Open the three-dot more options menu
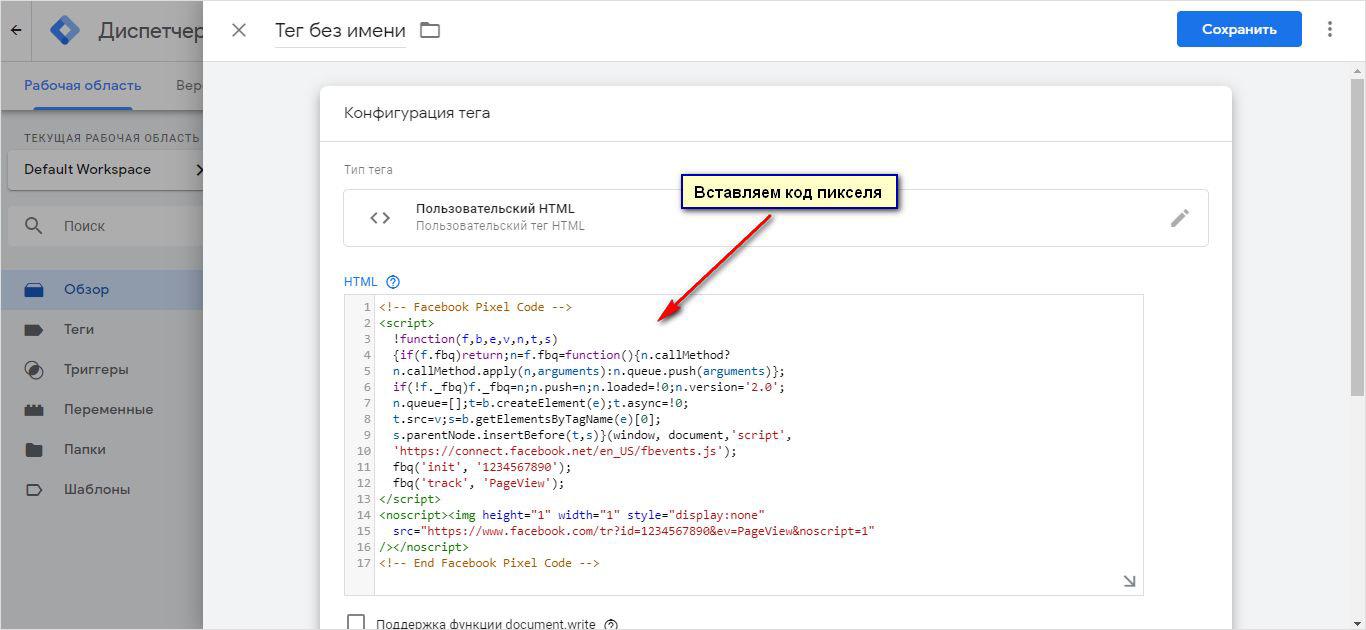Viewport: 1366px width, 630px height. [x=1329, y=30]
